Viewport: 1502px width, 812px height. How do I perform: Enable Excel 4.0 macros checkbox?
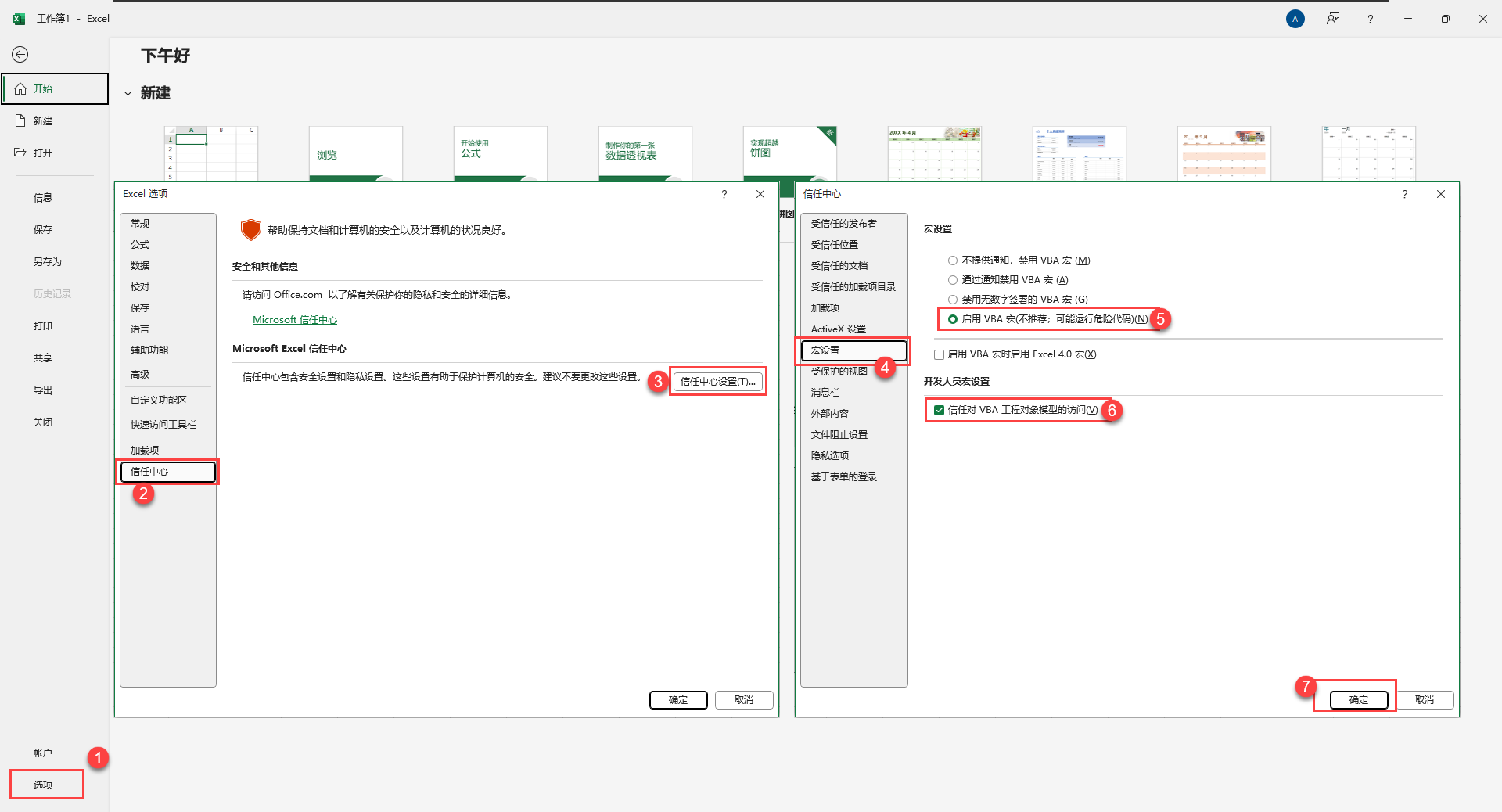[939, 354]
